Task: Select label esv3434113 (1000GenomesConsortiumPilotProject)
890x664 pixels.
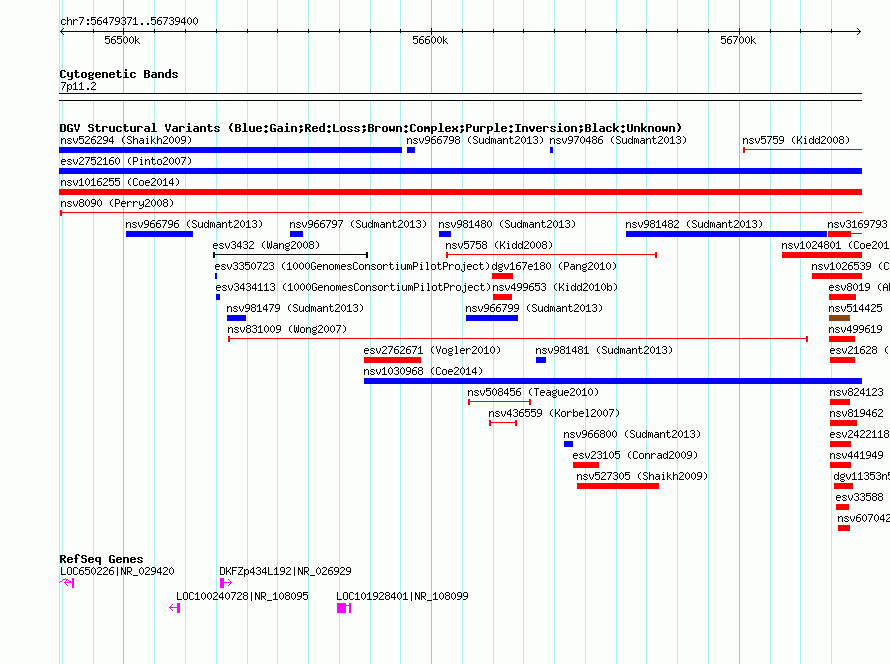Action: pyautogui.click(x=353, y=287)
